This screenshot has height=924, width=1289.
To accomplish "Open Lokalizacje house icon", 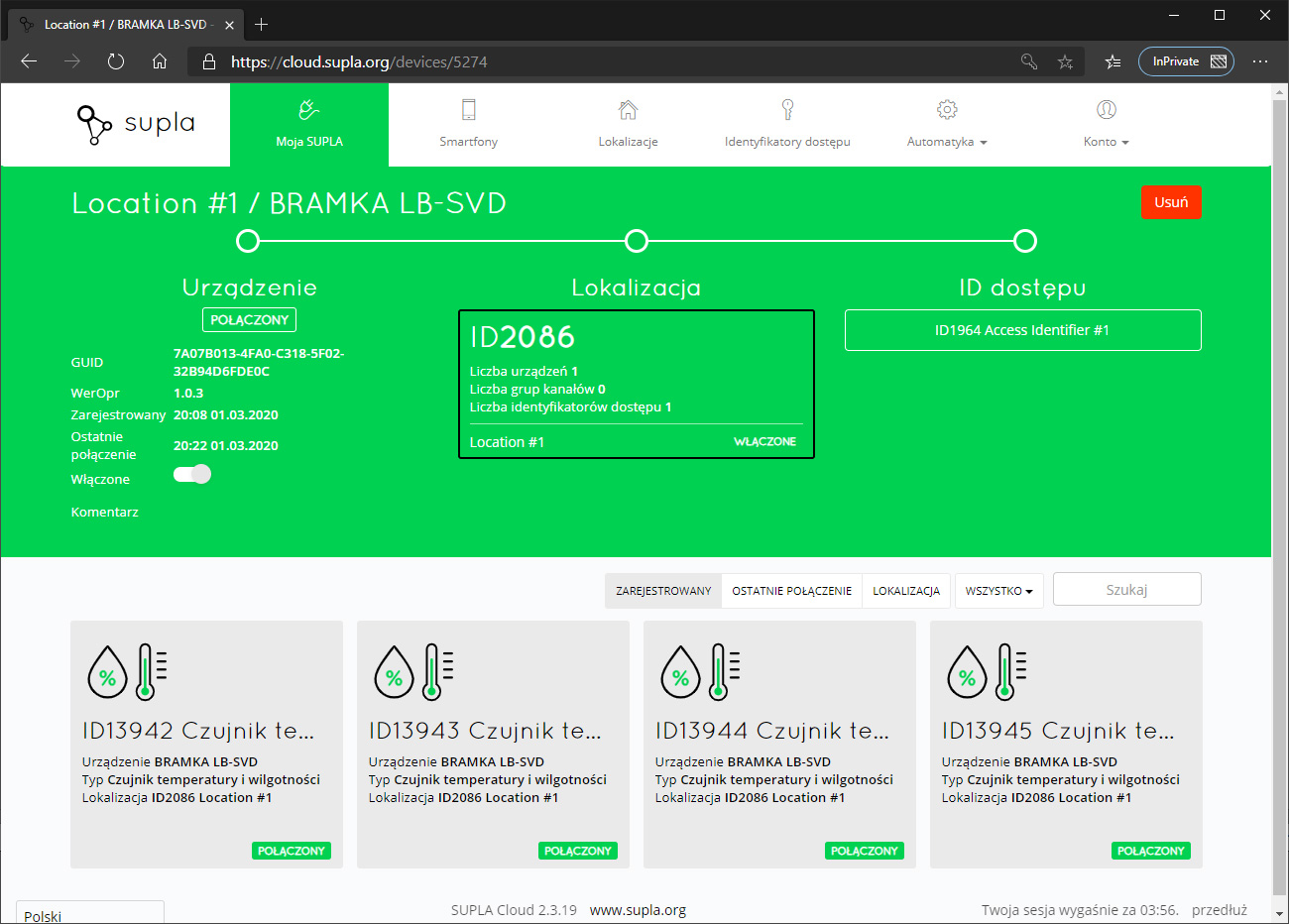I will 628,110.
